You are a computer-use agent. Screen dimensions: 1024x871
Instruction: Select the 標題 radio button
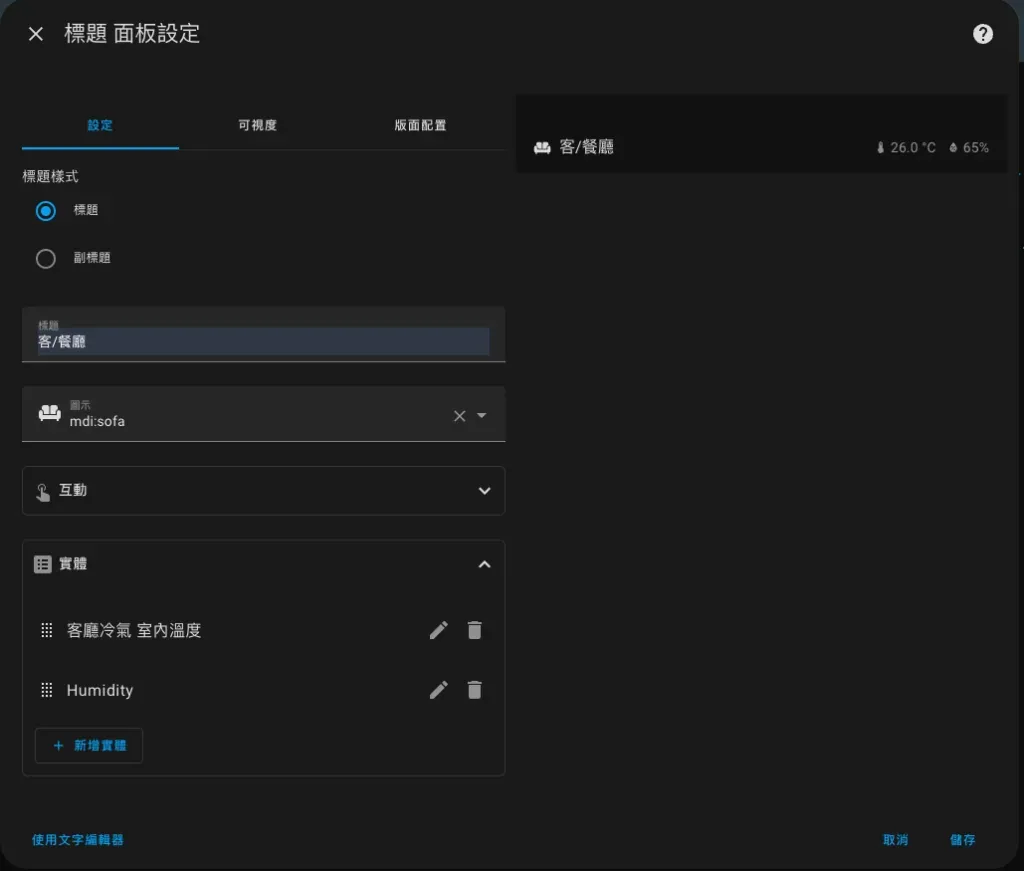[x=45, y=211]
